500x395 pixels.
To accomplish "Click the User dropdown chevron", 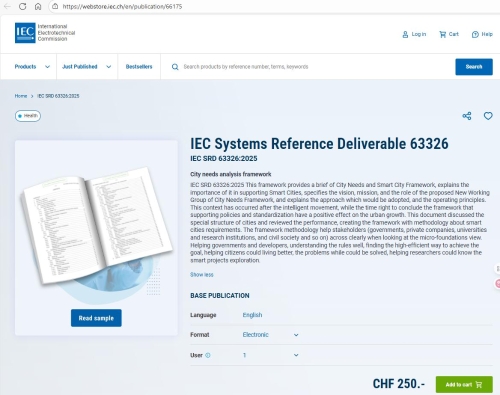I will coord(296,355).
